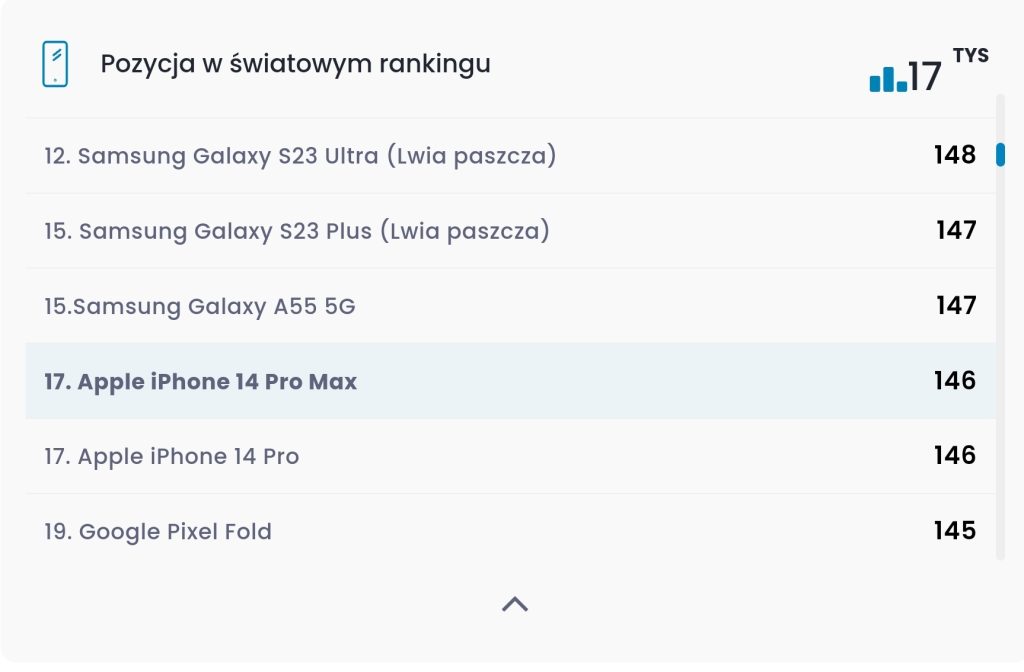Screen dimensions: 1024x672
Task: Click the Pozycja w światowym rankingu heading
Action: [296, 63]
